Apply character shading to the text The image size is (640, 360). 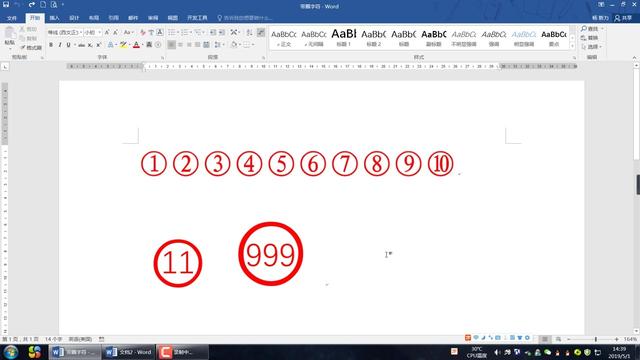[149, 45]
